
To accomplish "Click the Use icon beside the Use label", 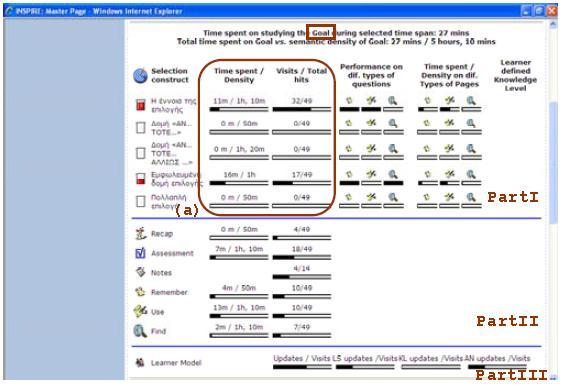I will (x=140, y=311).
